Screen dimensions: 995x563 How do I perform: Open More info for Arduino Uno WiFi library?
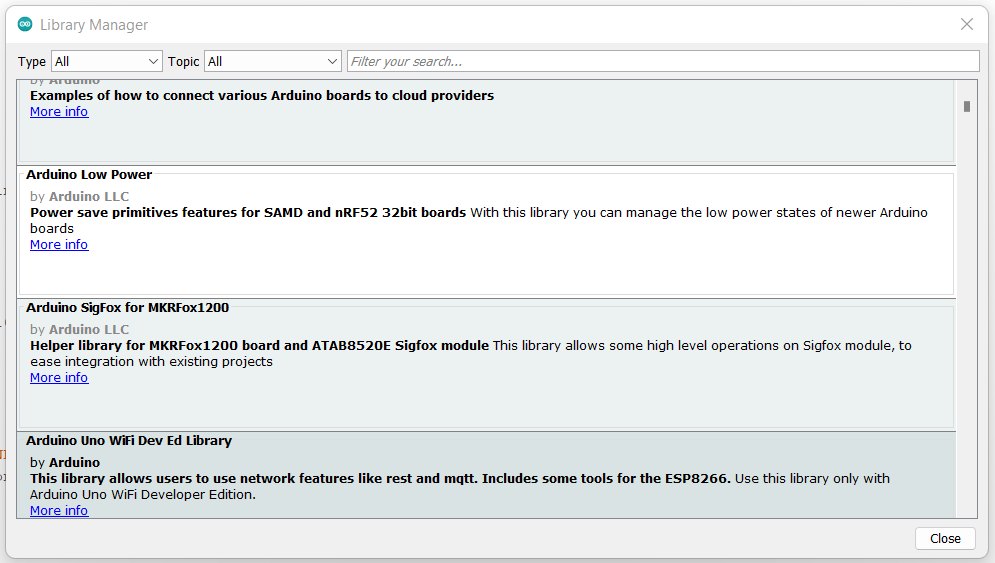(x=59, y=510)
